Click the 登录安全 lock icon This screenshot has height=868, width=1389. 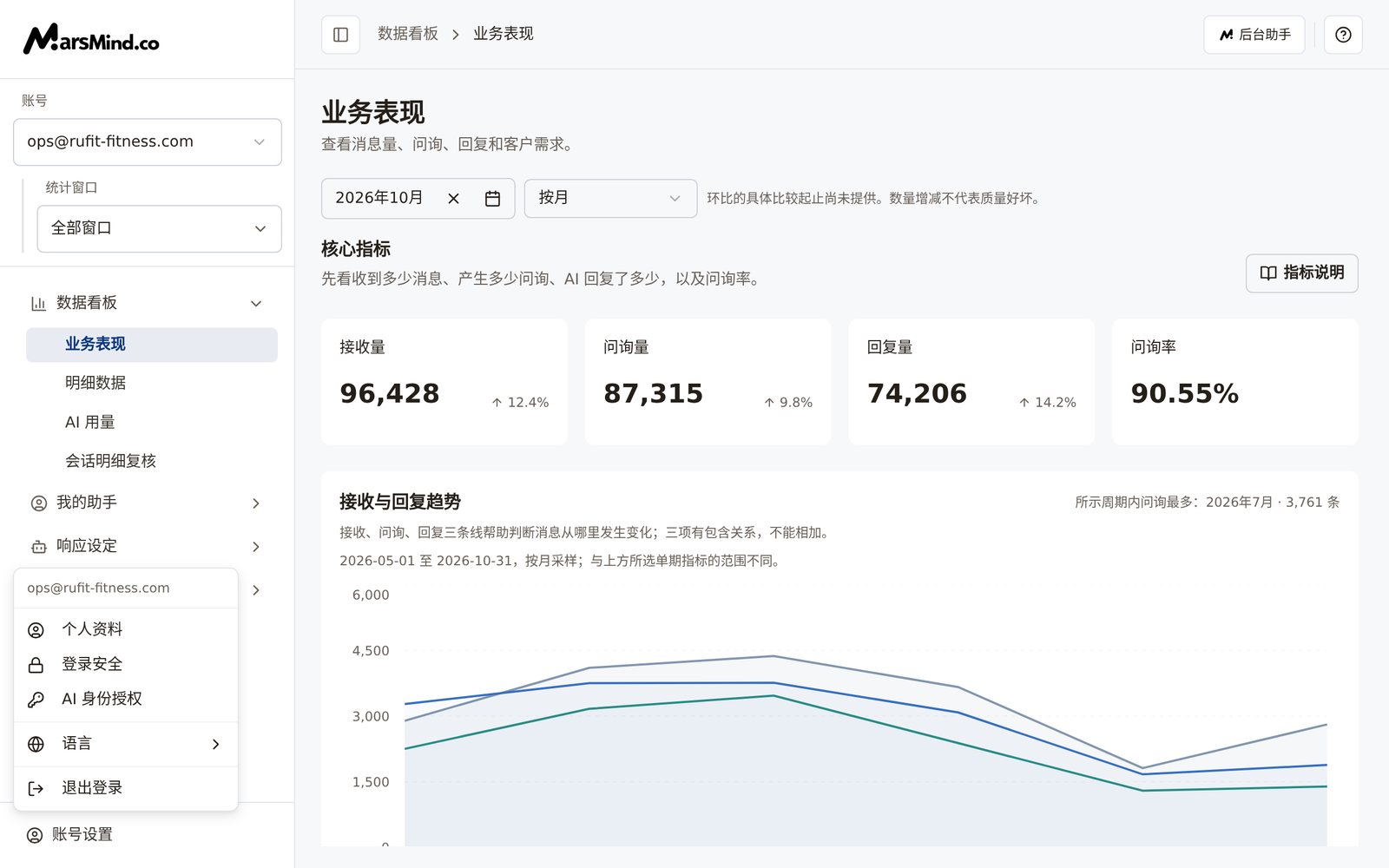[36, 665]
